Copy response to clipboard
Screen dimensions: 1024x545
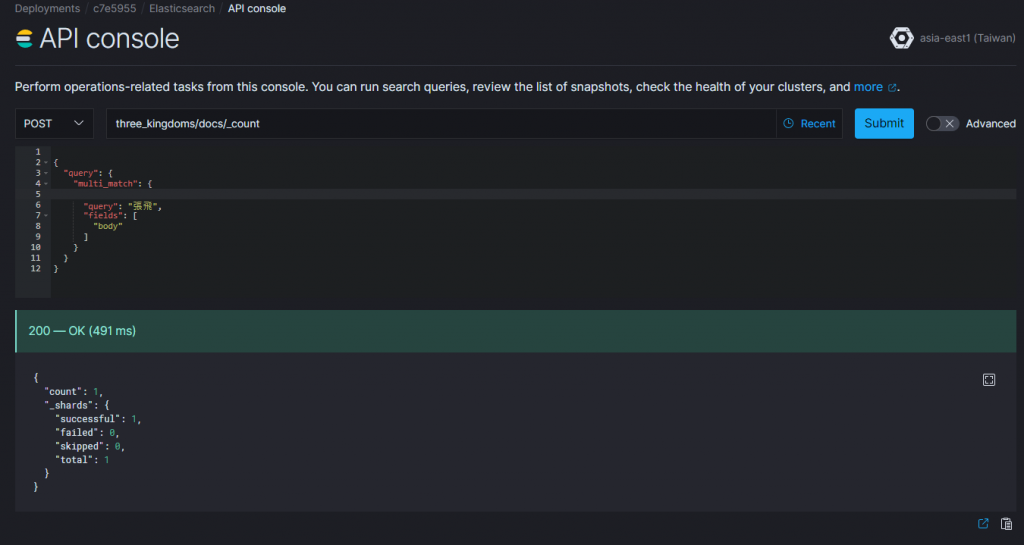(x=1006, y=524)
